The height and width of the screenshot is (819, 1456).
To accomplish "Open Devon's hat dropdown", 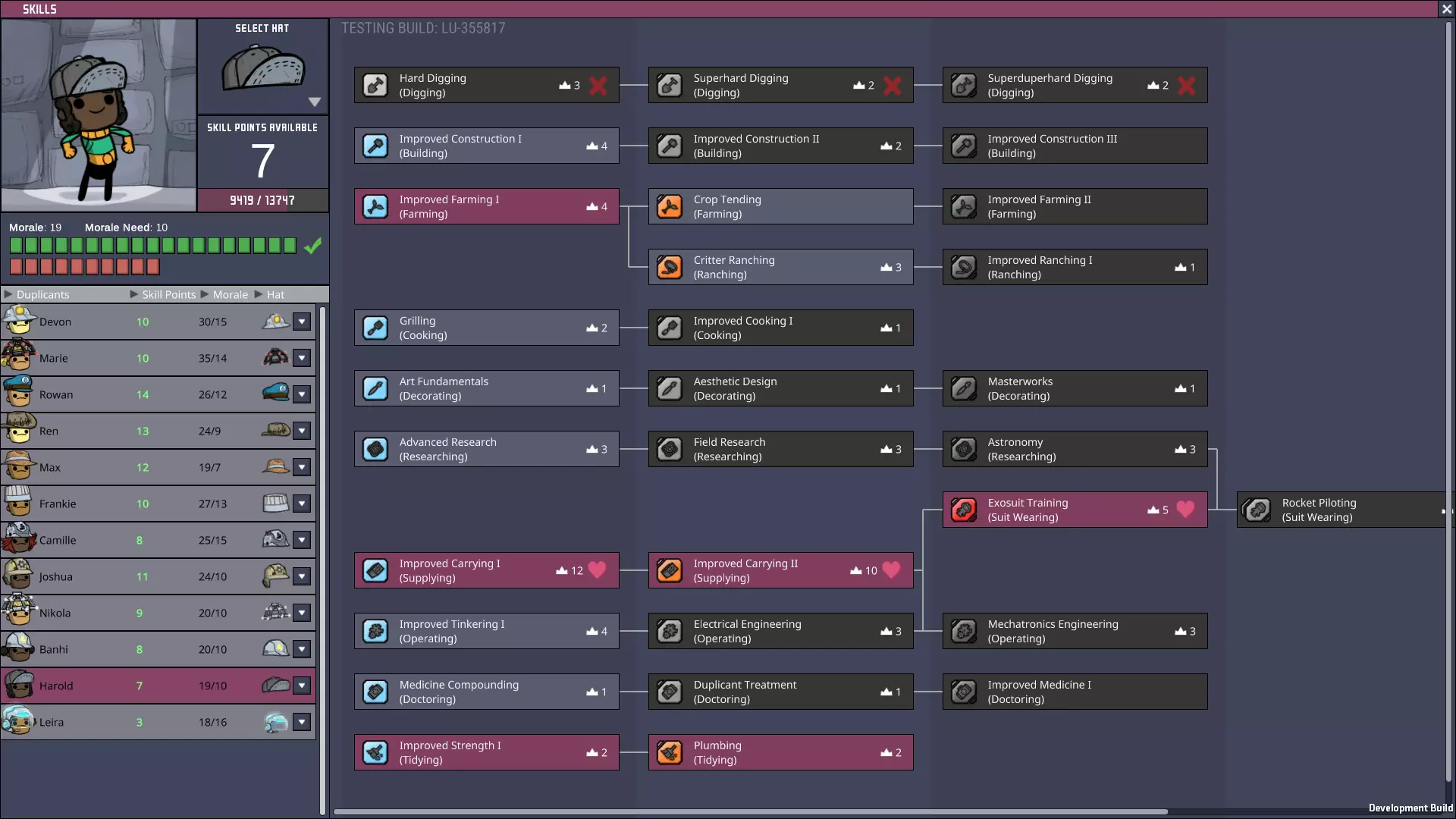I will coord(302,322).
